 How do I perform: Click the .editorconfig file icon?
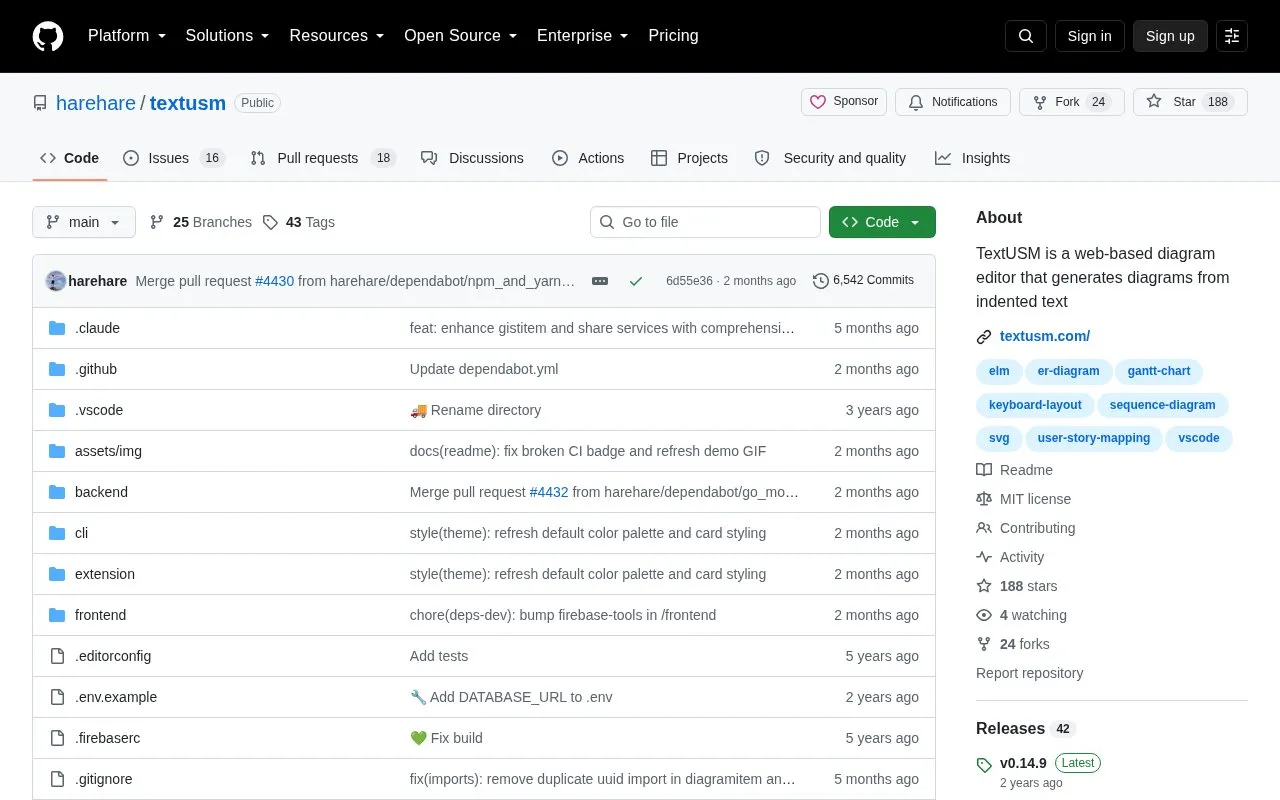point(57,656)
